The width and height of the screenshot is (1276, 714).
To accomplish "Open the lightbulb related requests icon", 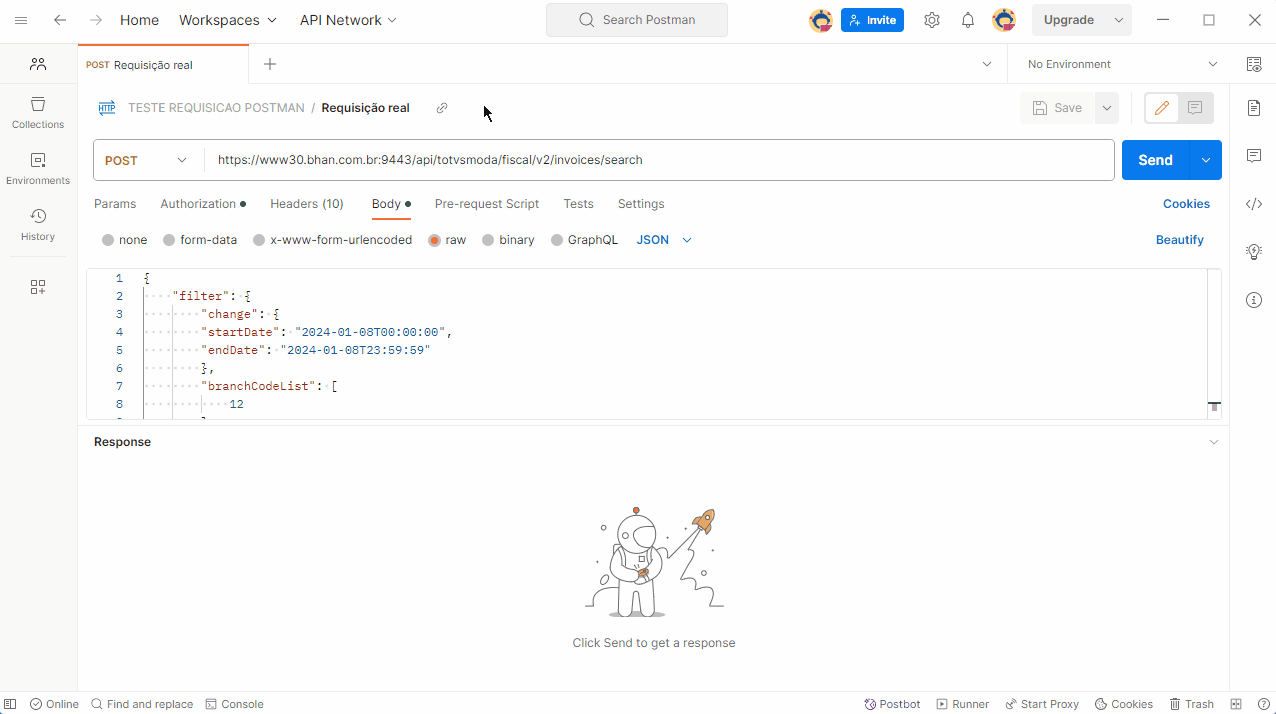I will pyautogui.click(x=1254, y=252).
